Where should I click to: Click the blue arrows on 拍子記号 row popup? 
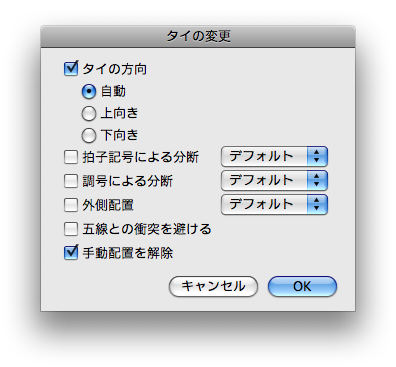pos(317,156)
